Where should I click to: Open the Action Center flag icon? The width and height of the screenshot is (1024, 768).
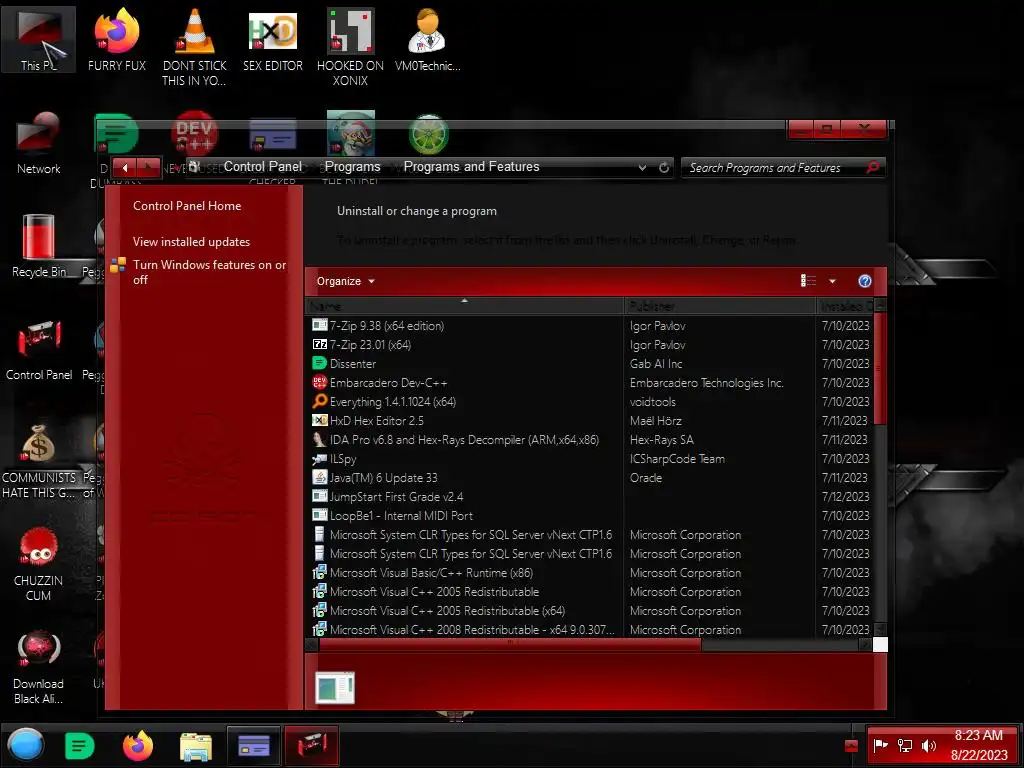[880, 745]
